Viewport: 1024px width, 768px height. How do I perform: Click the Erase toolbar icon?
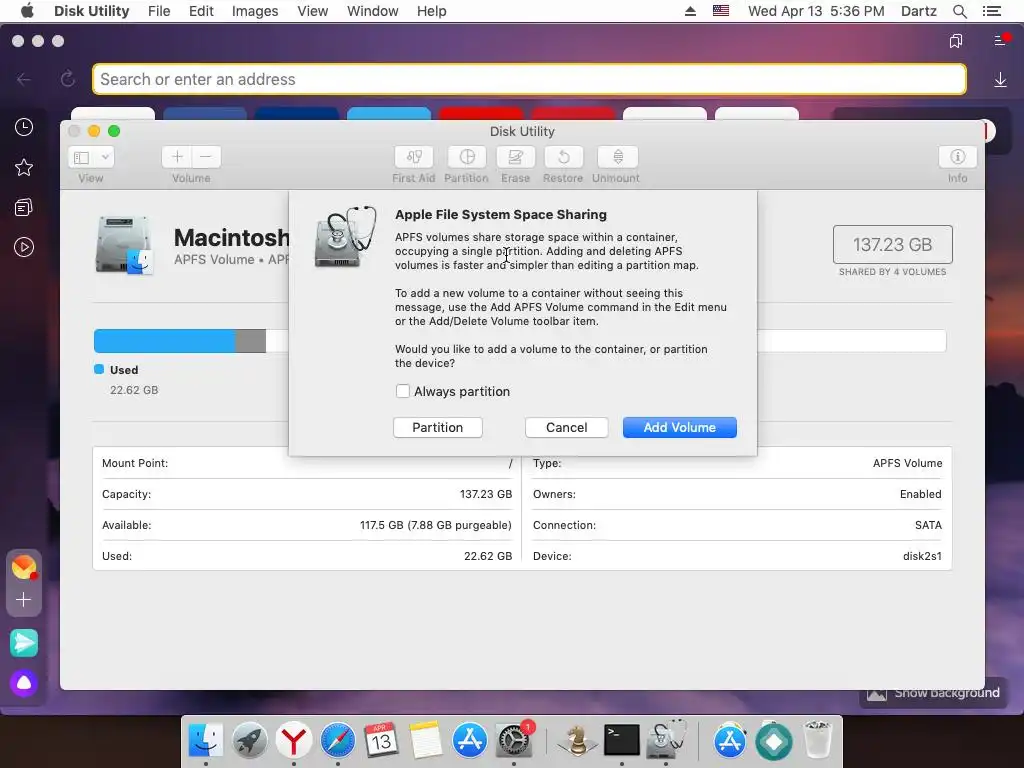[x=515, y=157]
